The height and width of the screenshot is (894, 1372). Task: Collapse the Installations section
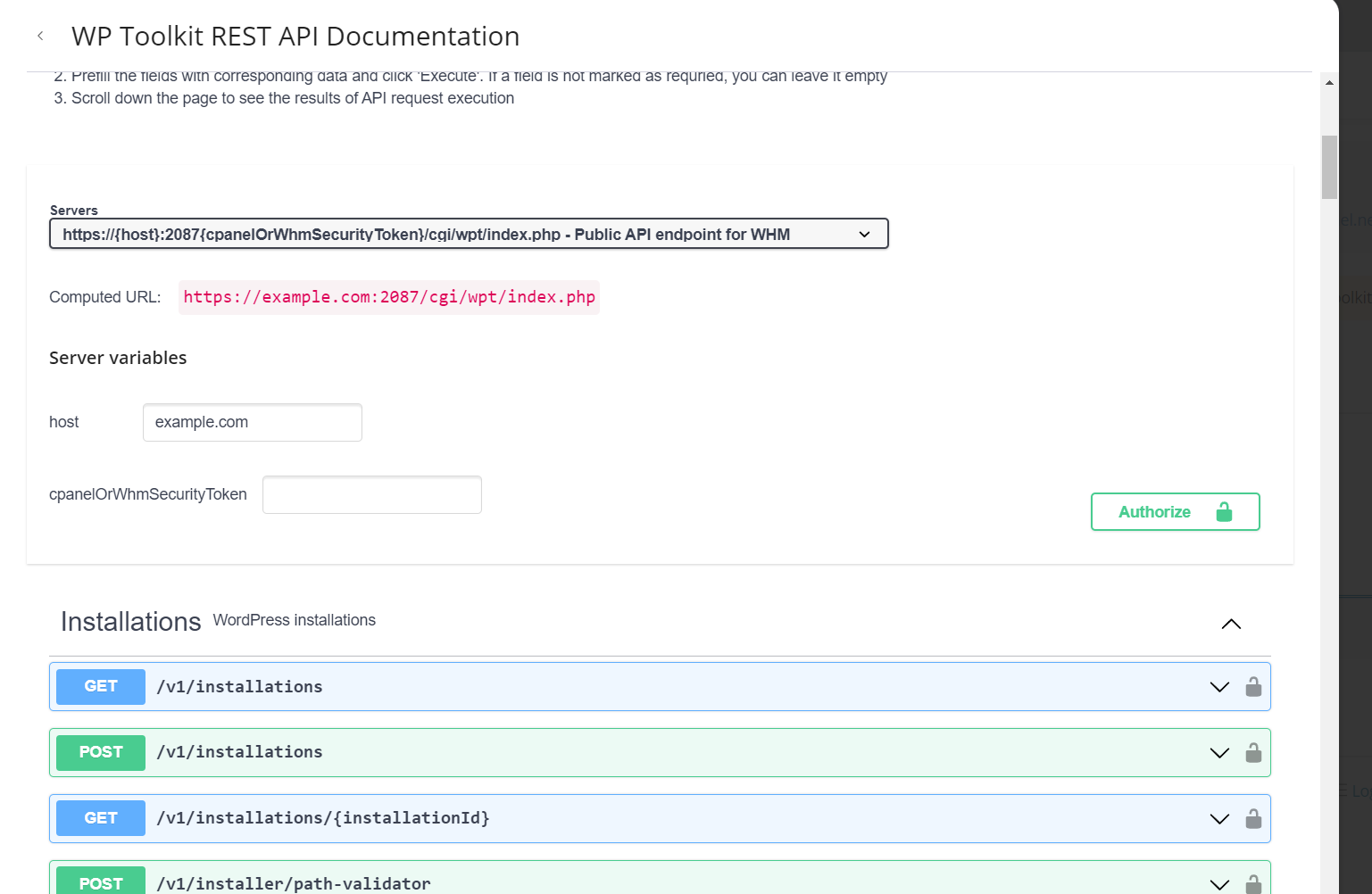(1231, 624)
